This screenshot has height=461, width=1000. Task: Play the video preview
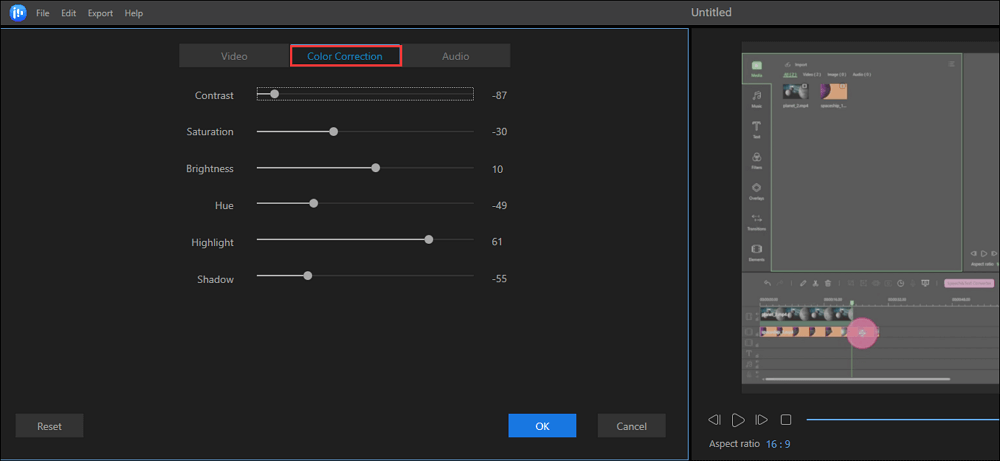coord(738,420)
